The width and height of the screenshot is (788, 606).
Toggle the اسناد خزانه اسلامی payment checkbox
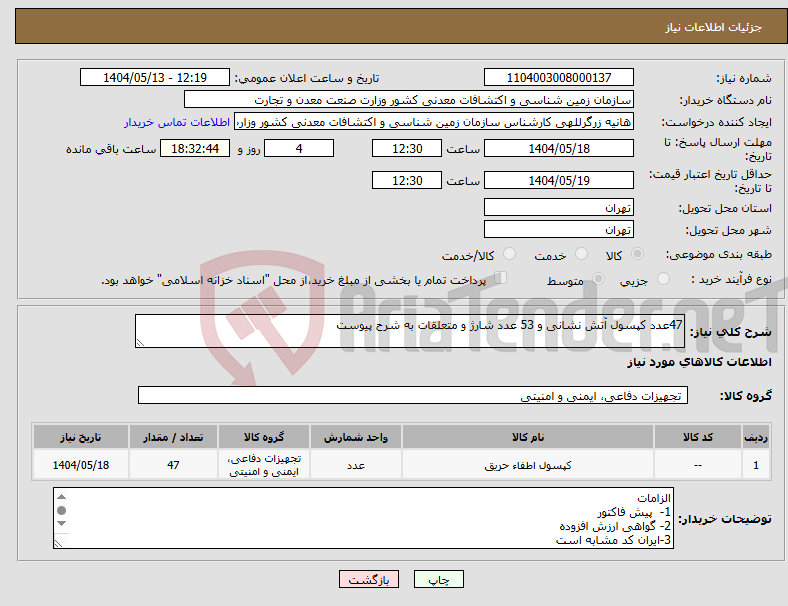pyautogui.click(x=501, y=277)
